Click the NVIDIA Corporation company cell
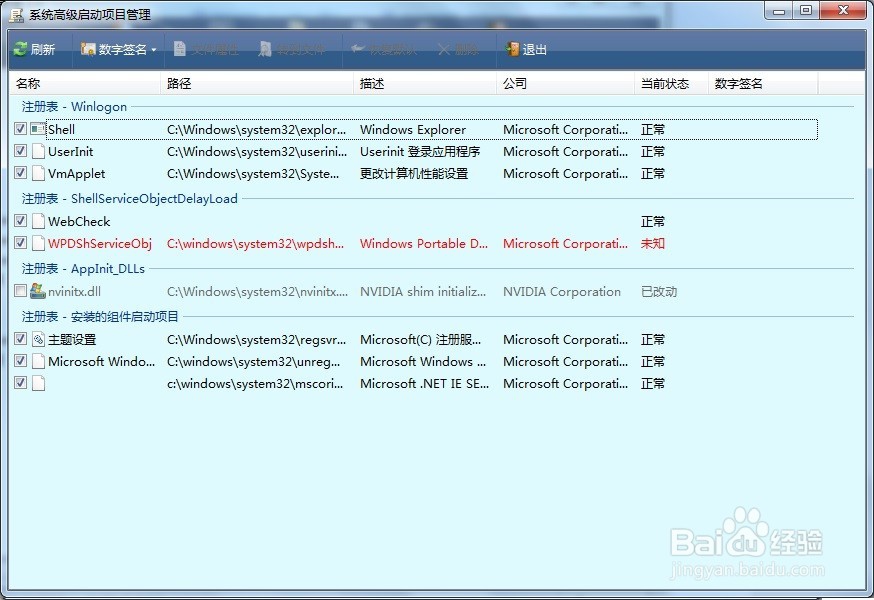The image size is (874, 600). 562,292
